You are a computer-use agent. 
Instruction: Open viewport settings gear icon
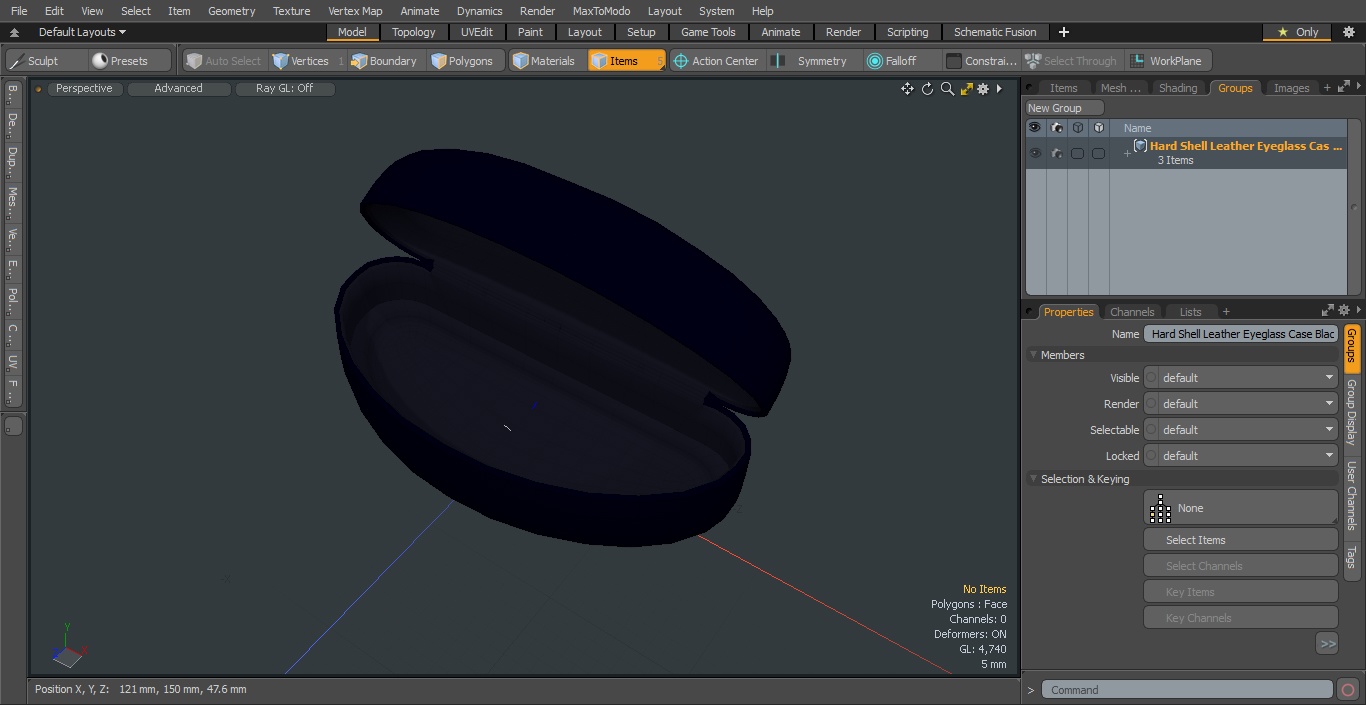(983, 89)
